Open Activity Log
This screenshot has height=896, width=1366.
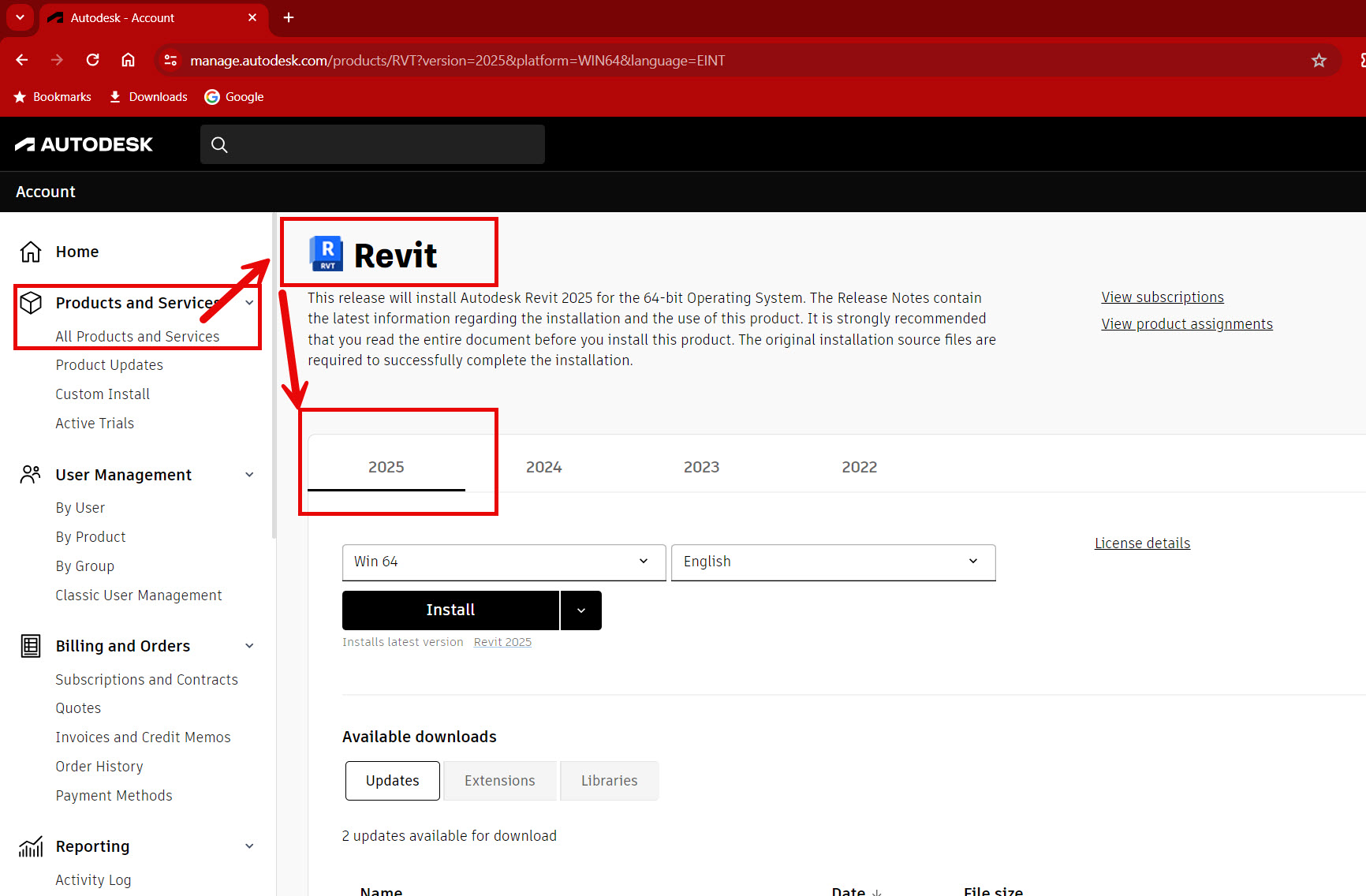[x=93, y=880]
